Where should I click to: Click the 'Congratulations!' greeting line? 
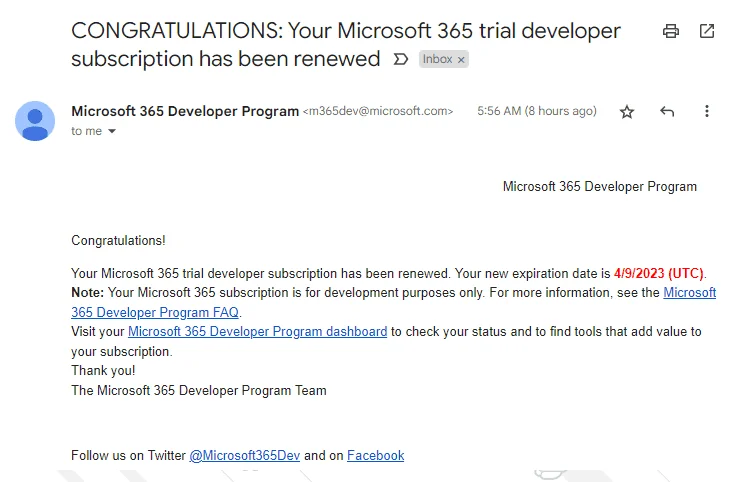tap(118, 241)
